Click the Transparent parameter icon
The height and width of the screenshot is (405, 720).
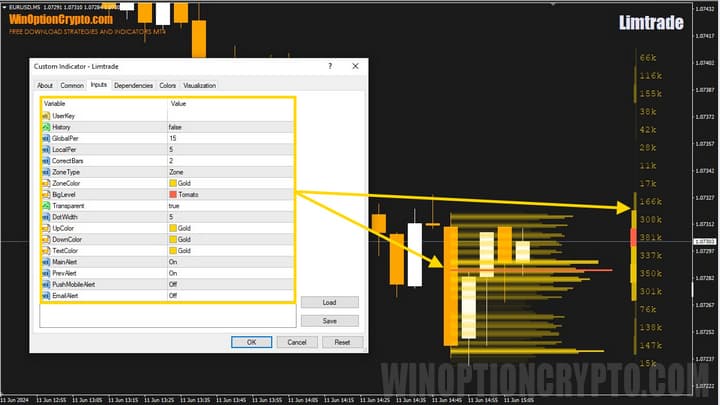[46, 205]
